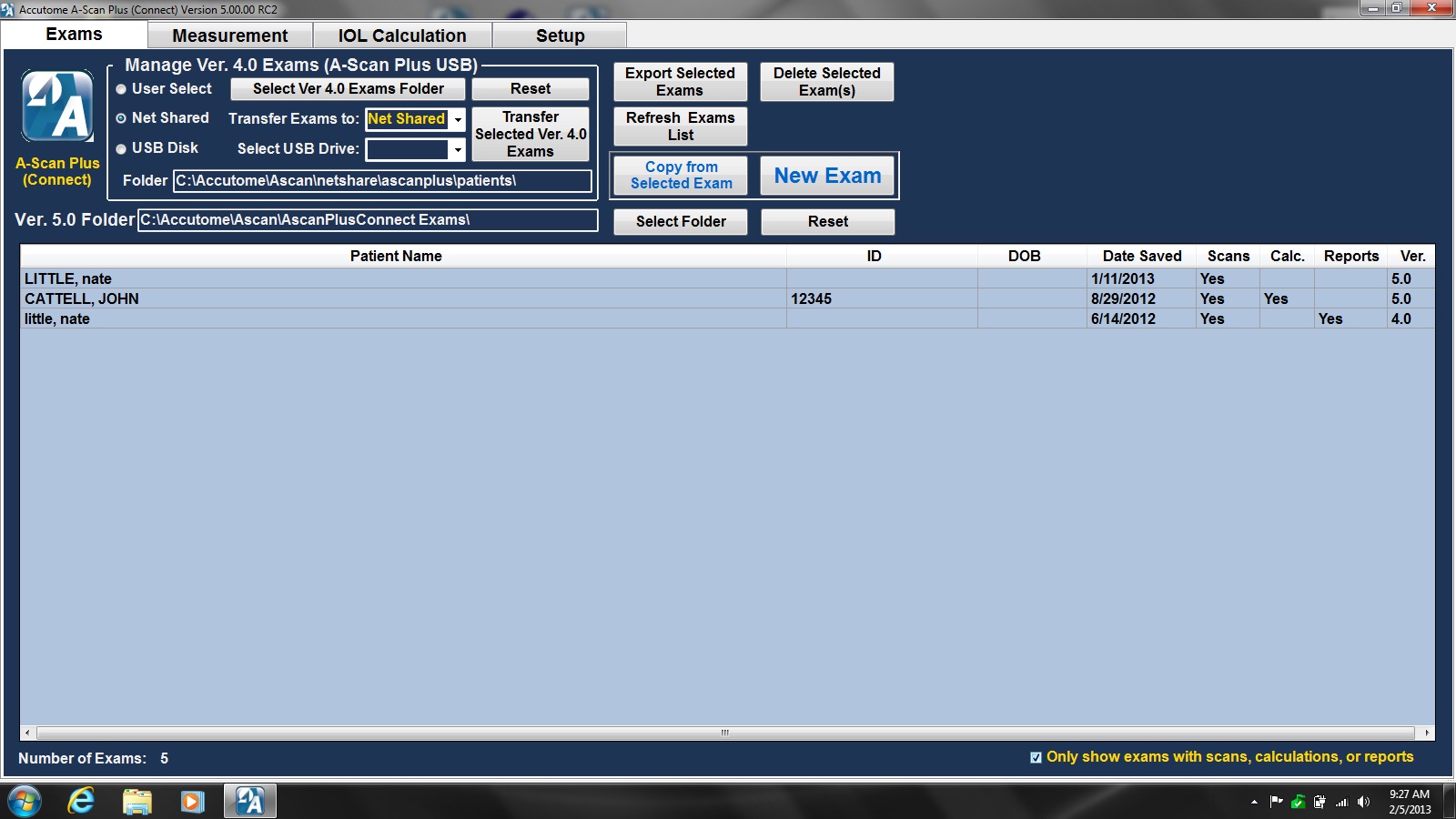The height and width of the screenshot is (819, 1456).
Task: Click ID 12345 cell
Action: click(882, 298)
